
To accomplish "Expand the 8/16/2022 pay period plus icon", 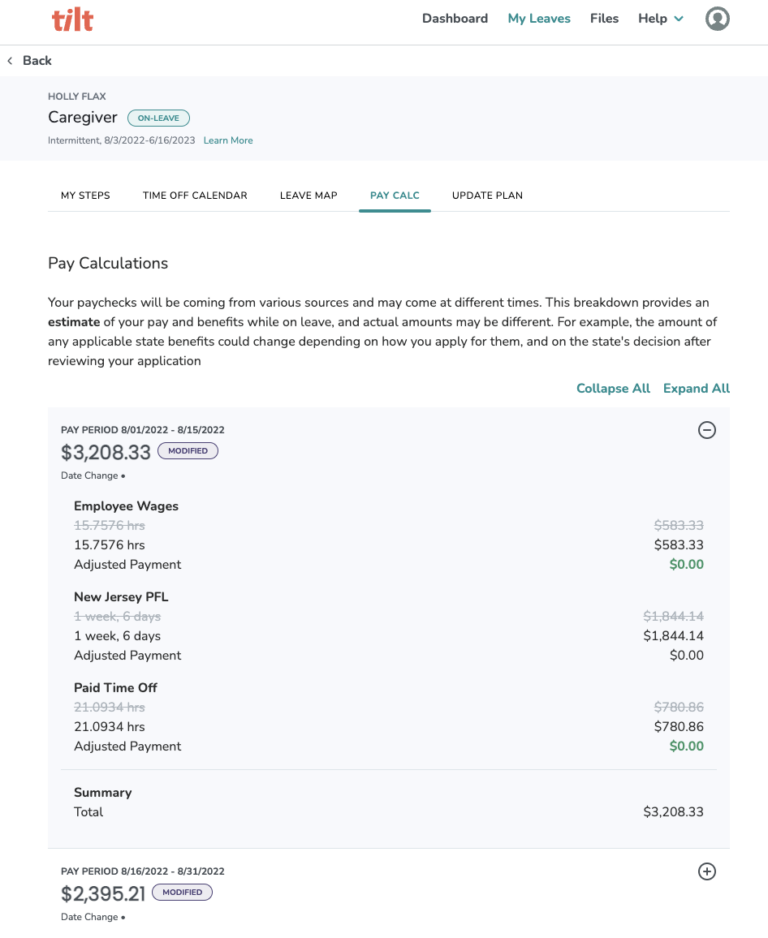I will tap(707, 871).
